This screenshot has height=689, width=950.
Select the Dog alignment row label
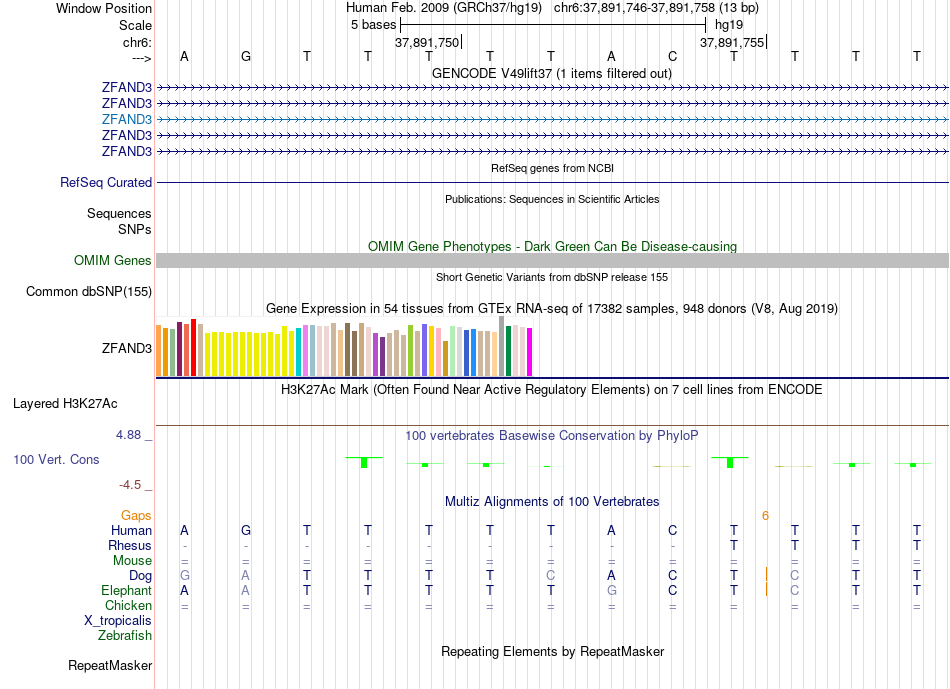(140, 576)
